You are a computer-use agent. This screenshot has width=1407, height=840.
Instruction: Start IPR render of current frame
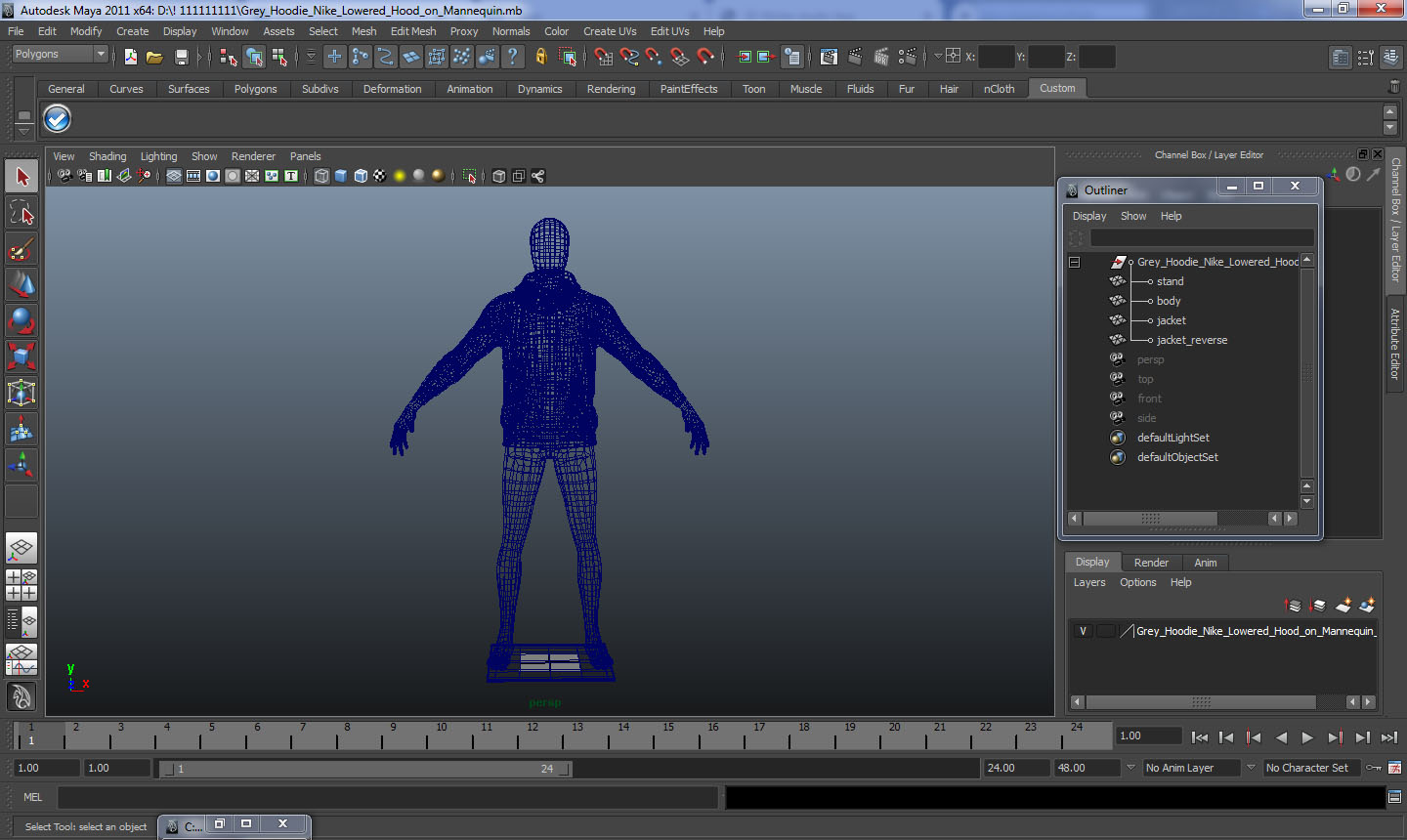pos(880,57)
